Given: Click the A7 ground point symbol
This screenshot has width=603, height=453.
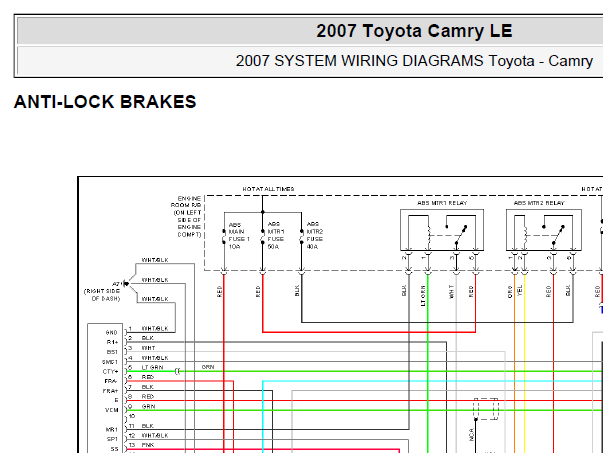Looking at the screenshot, I should pos(126,284).
